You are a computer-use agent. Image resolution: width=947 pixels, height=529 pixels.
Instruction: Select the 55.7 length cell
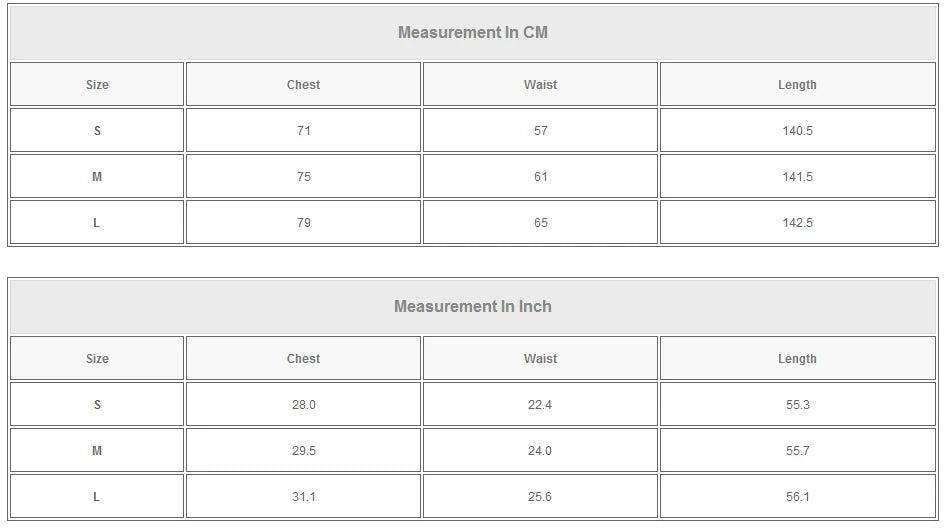[x=797, y=451]
